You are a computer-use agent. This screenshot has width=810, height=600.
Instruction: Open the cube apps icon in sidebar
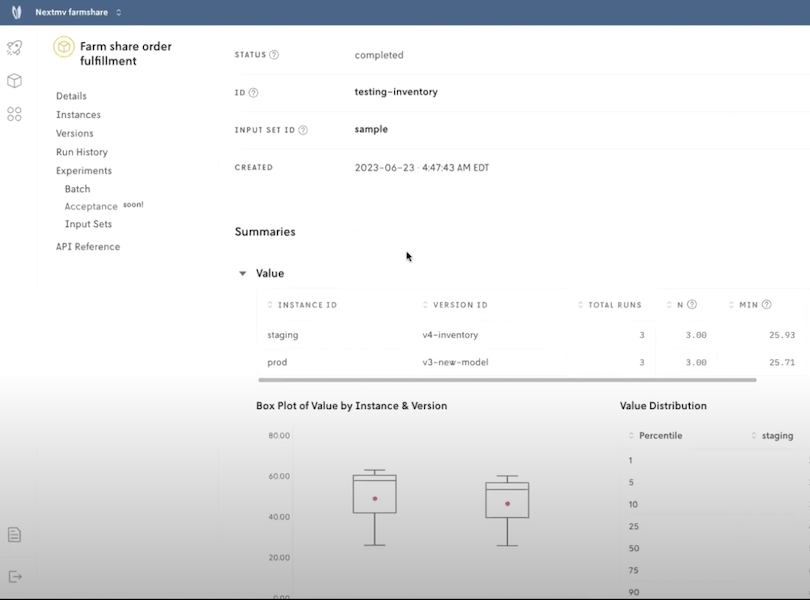point(14,81)
